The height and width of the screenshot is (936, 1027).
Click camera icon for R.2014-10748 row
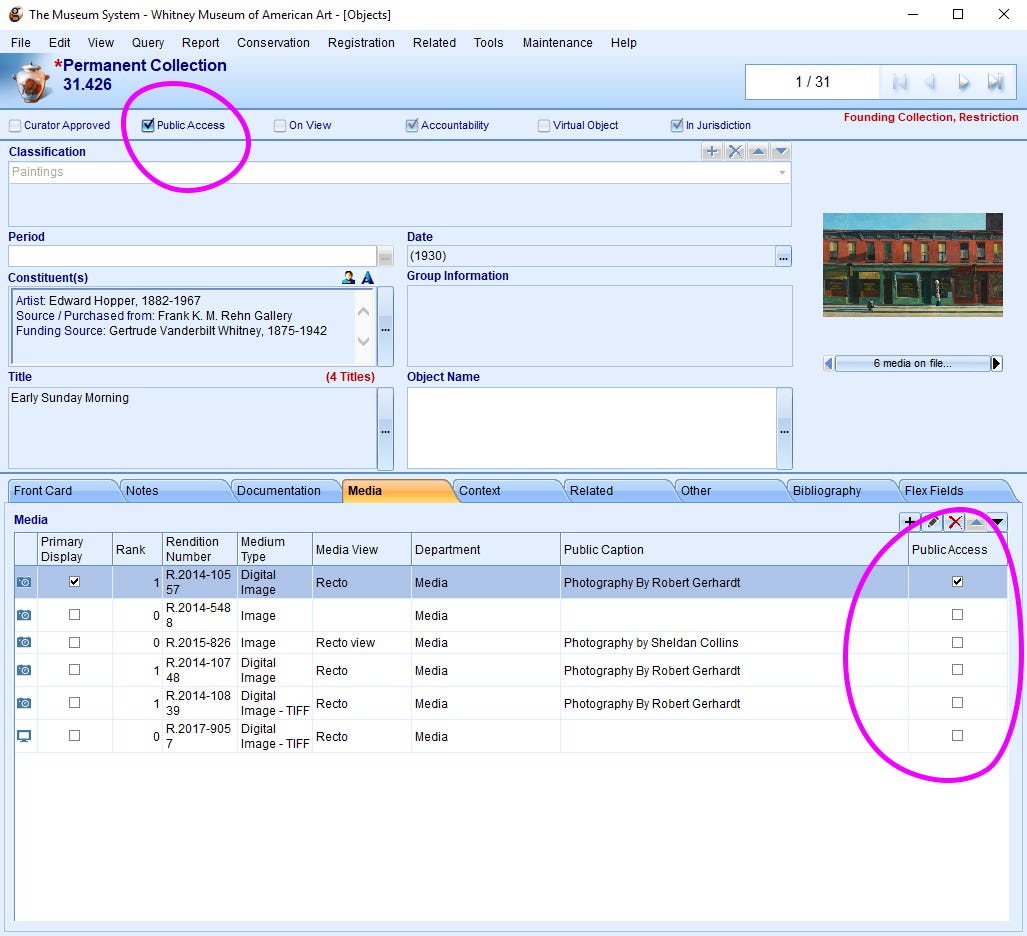24,670
